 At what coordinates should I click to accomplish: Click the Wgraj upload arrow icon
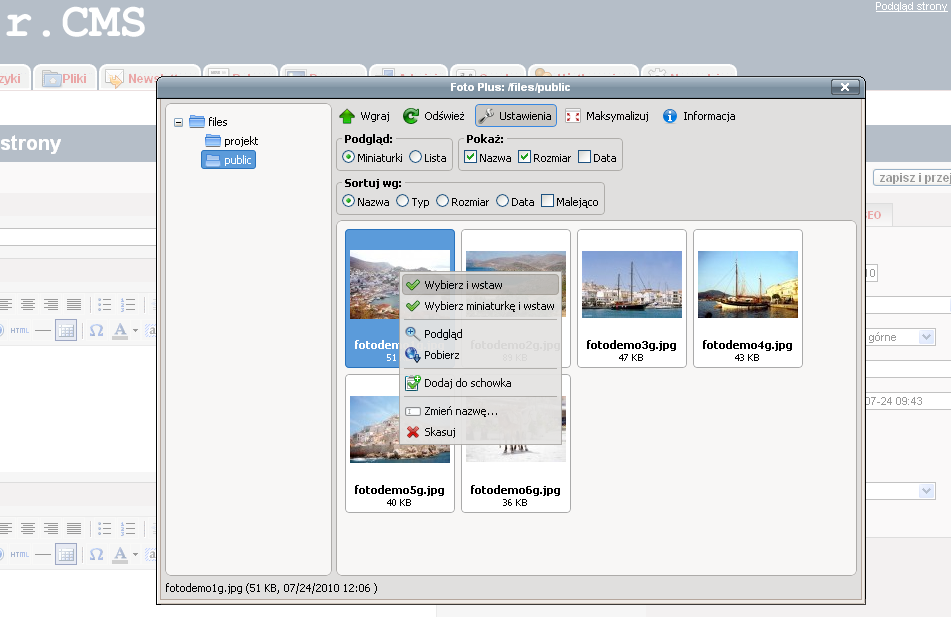coord(347,116)
